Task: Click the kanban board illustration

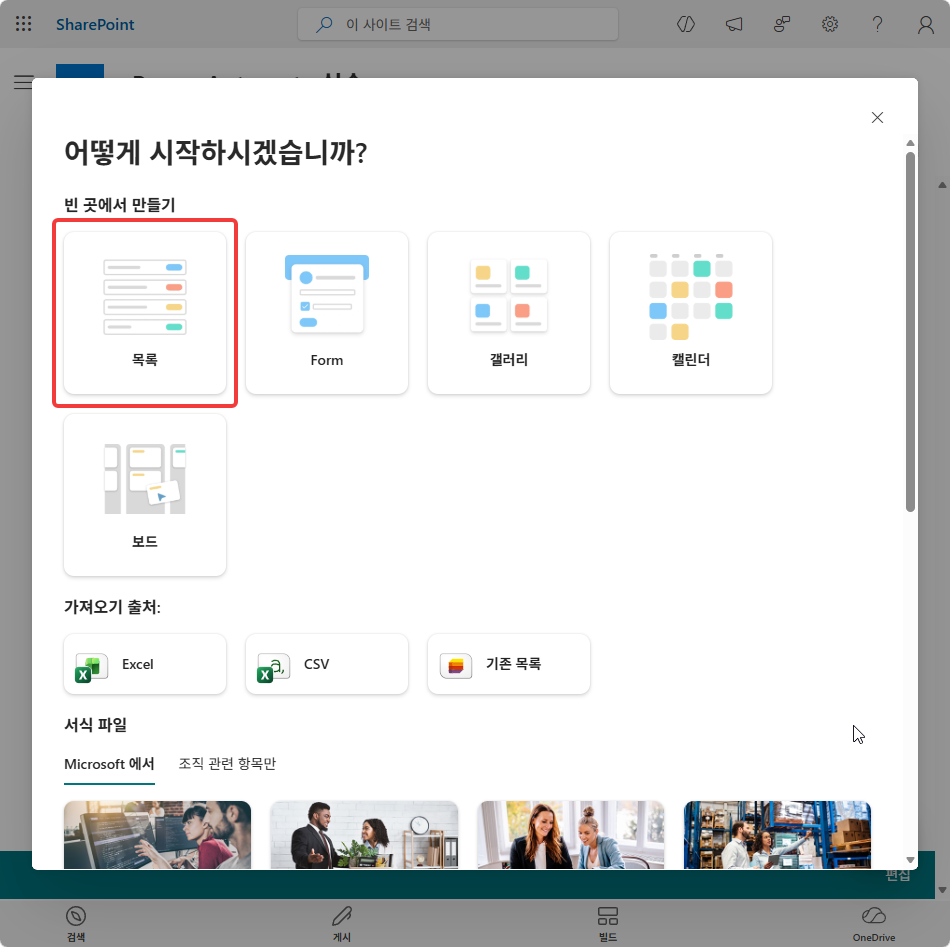Action: 145,479
